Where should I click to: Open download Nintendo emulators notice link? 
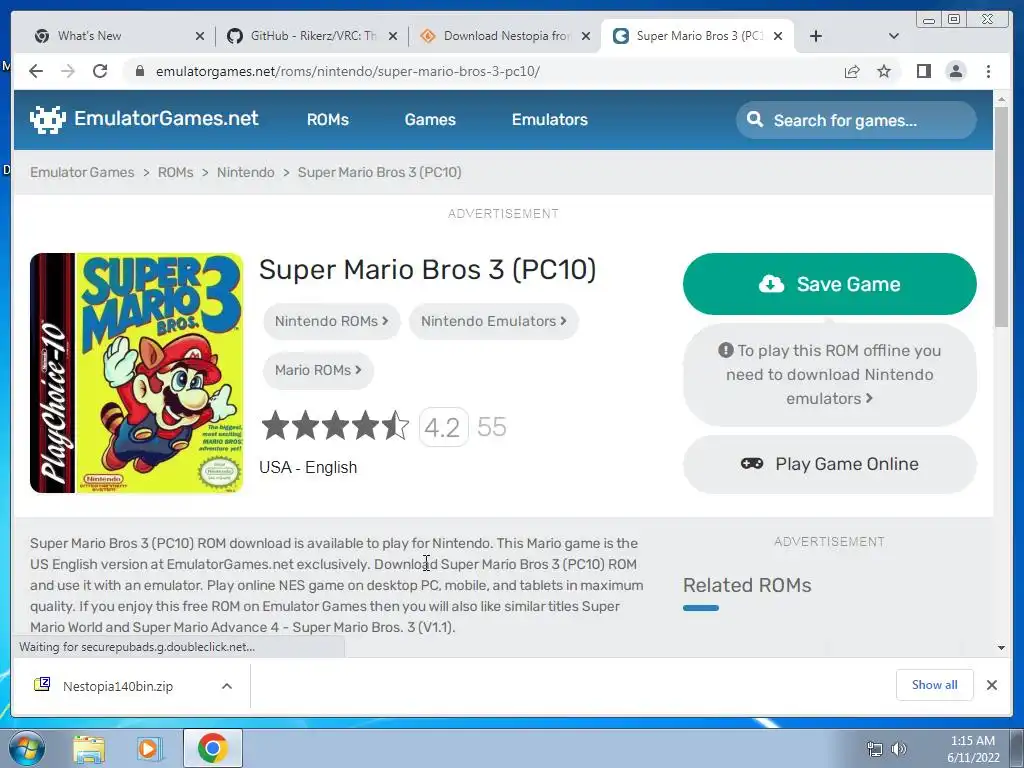[x=830, y=375]
